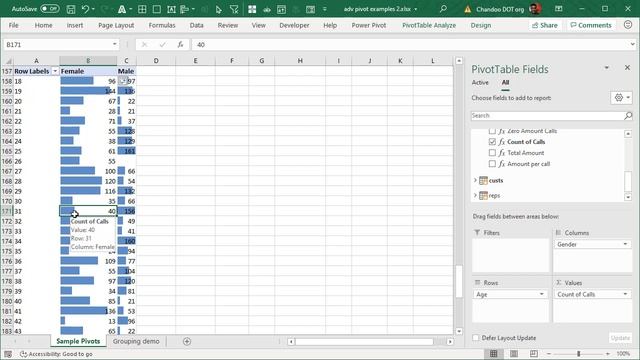Screen dimensions: 640x360
Task: Open the Formulas ribbon tab
Action: (x=162, y=25)
